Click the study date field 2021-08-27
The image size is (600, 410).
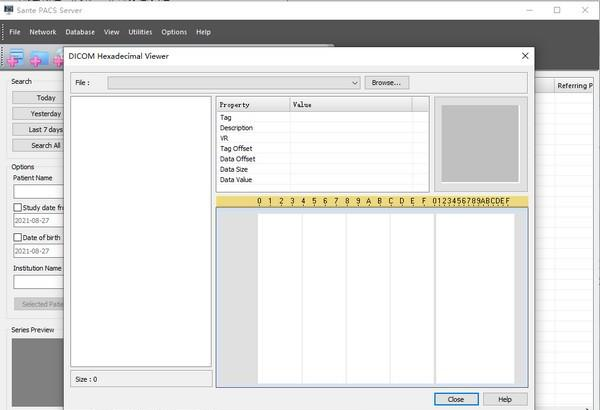(38, 221)
